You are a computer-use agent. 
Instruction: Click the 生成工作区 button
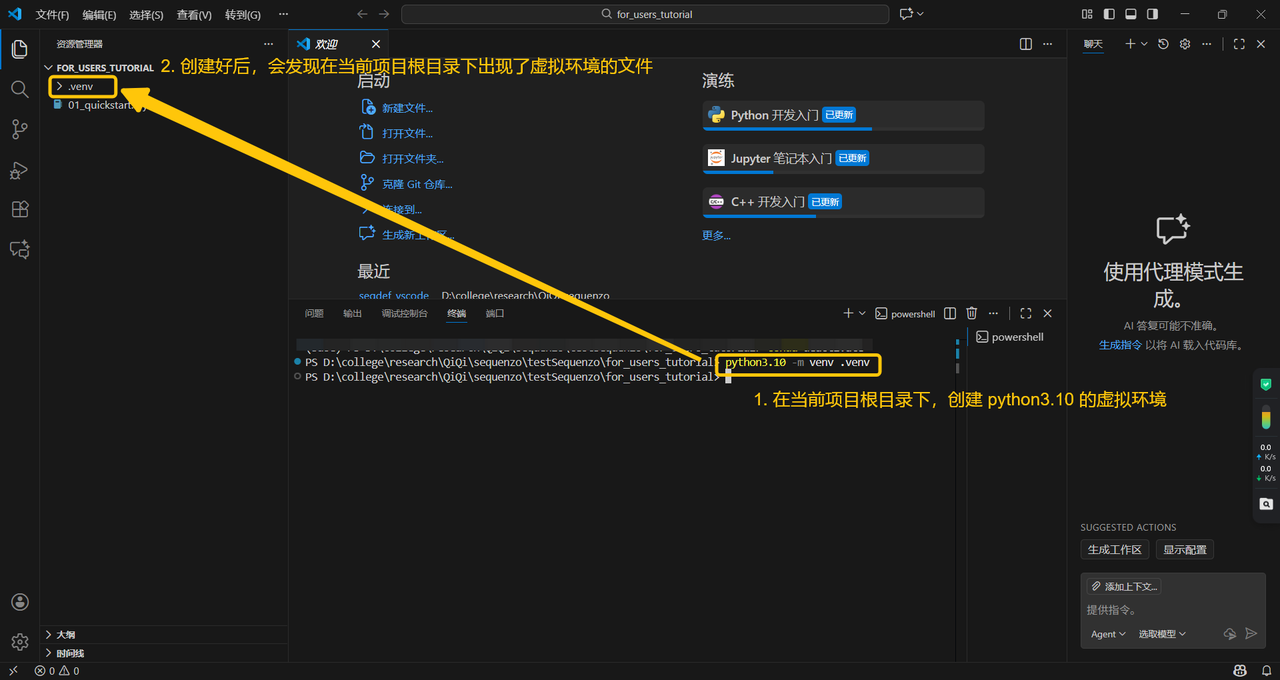[1114, 550]
